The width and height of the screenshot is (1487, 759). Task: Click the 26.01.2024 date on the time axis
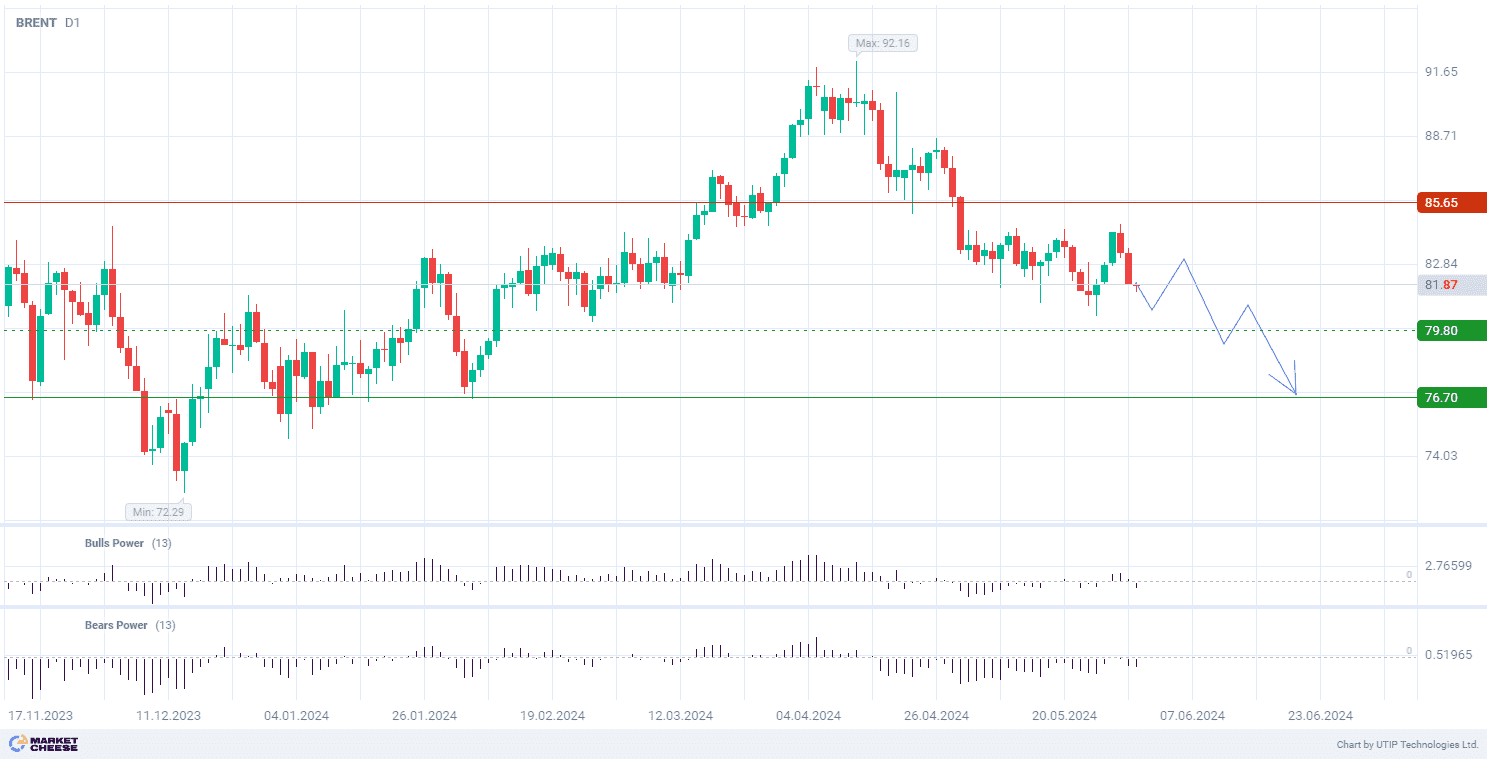(x=424, y=716)
